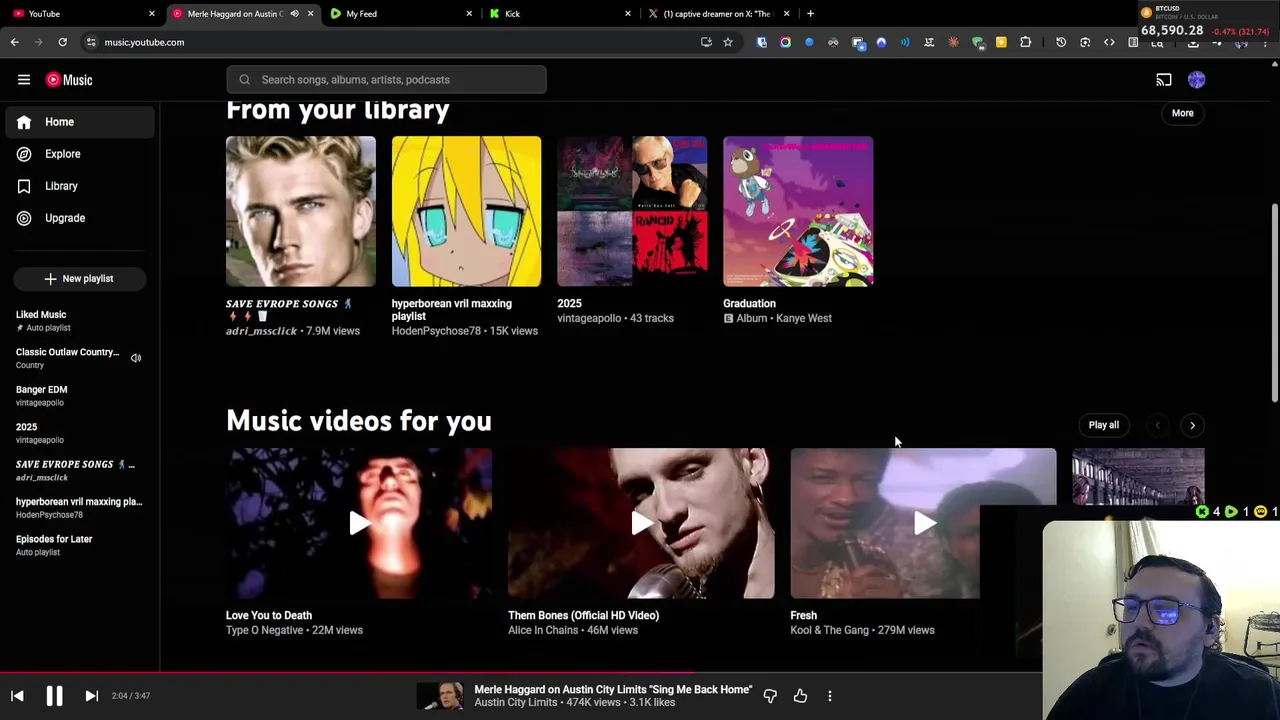Click the search magnifier icon
This screenshot has height=720, width=1280.
[x=244, y=80]
